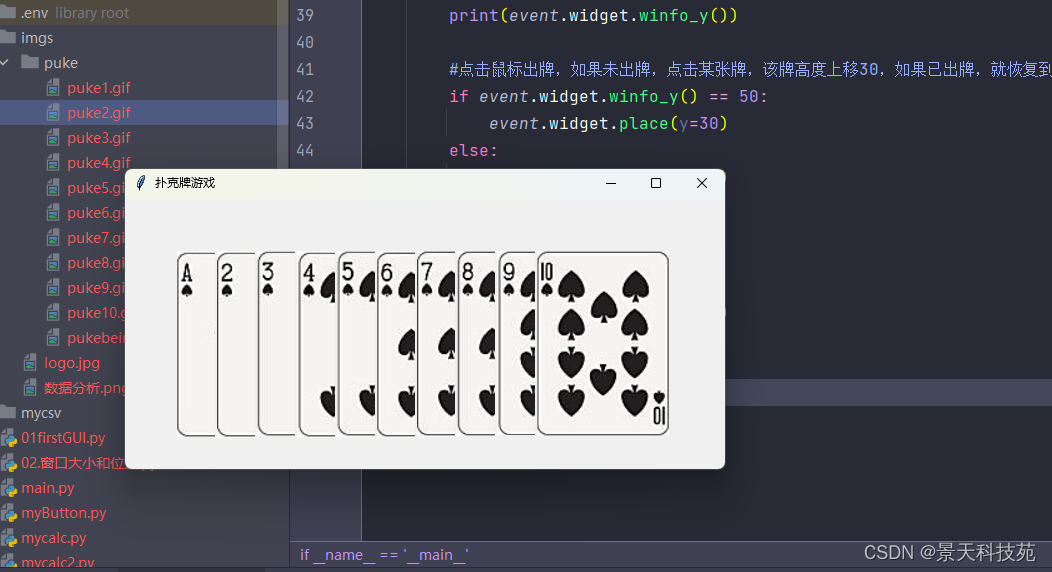
Task: Open puke1.gif in the project tree
Action: pyautogui.click(x=99, y=88)
